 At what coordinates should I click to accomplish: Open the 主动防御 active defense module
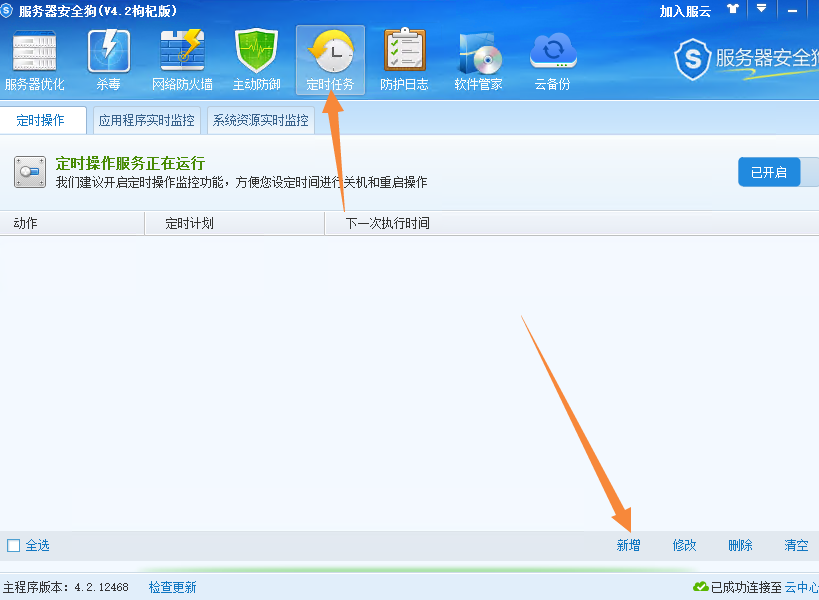click(256, 61)
